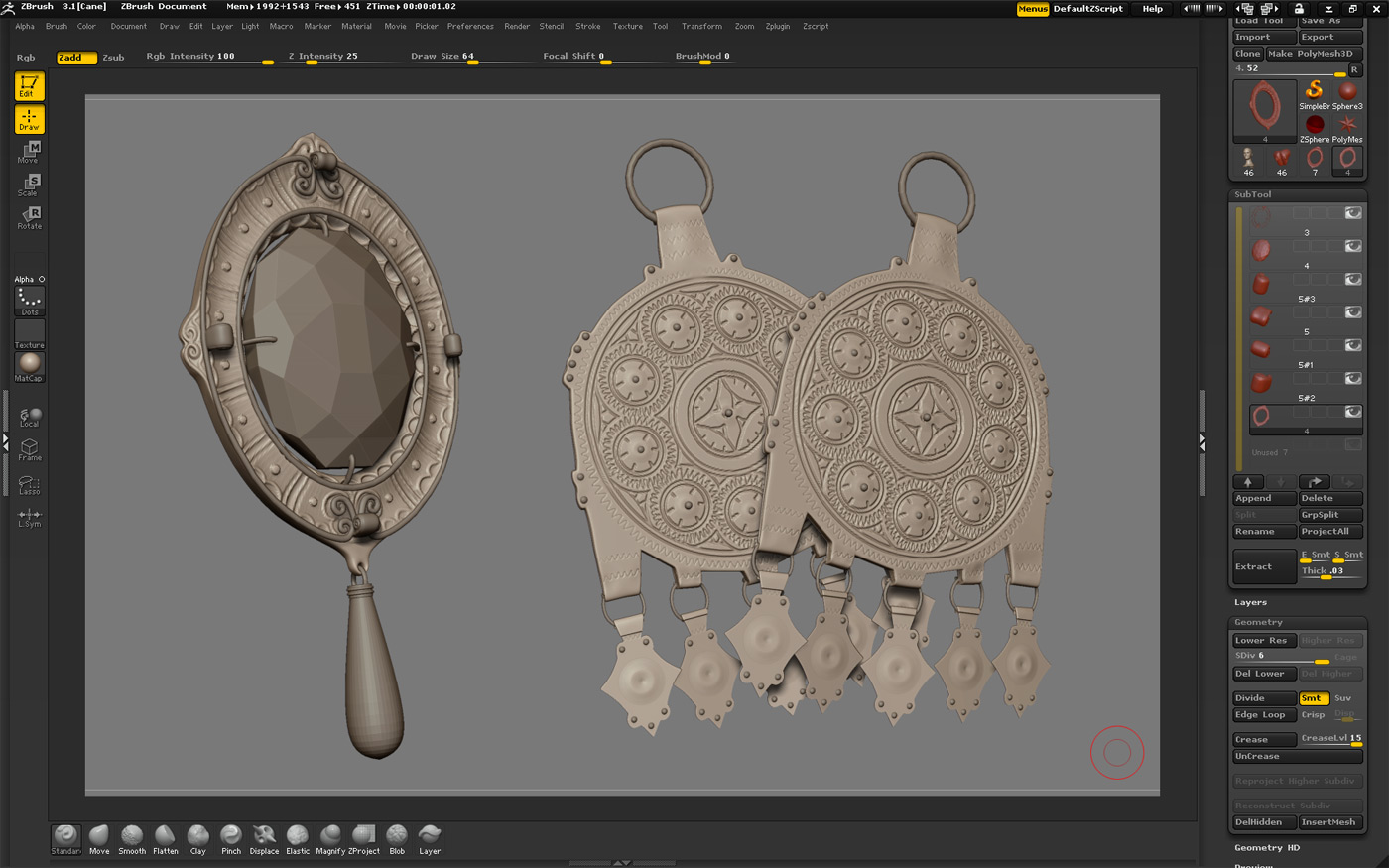Open the Dots stroke selector
Image resolution: width=1389 pixels, height=868 pixels.
(29, 301)
